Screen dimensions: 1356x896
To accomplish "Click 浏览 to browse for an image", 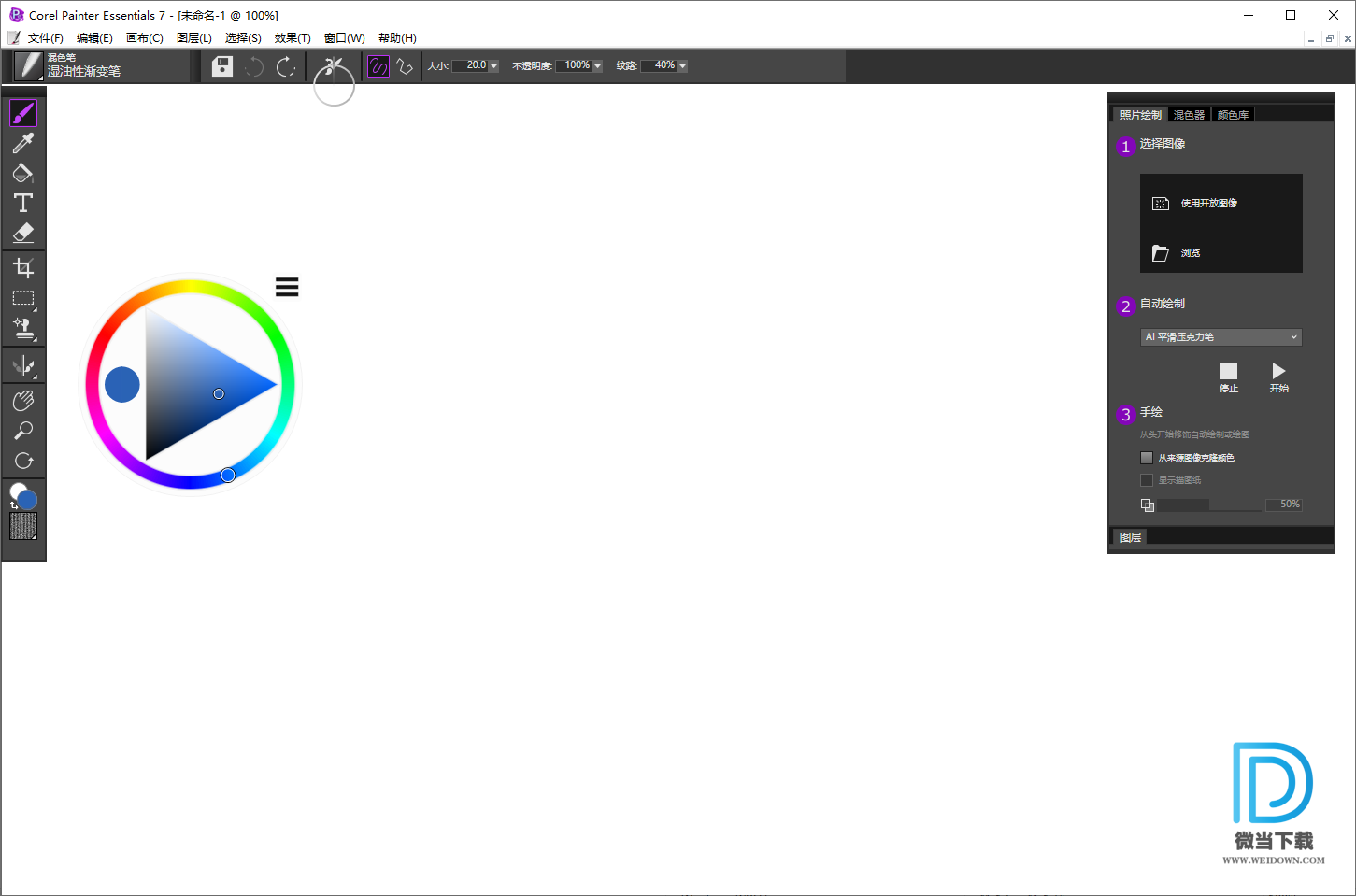I will click(x=1176, y=253).
